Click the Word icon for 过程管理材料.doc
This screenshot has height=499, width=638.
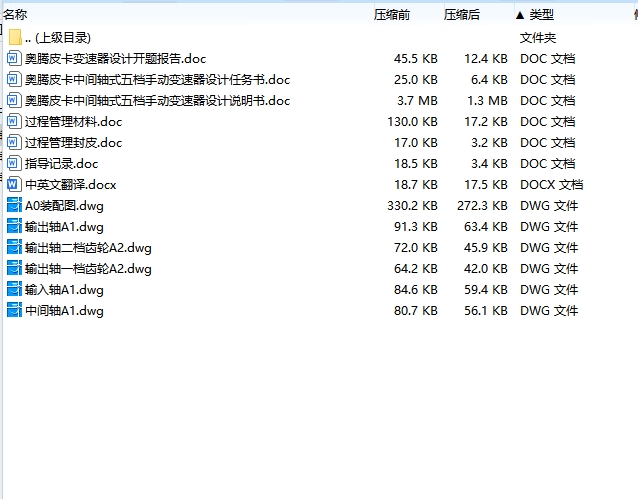pyautogui.click(x=13, y=121)
